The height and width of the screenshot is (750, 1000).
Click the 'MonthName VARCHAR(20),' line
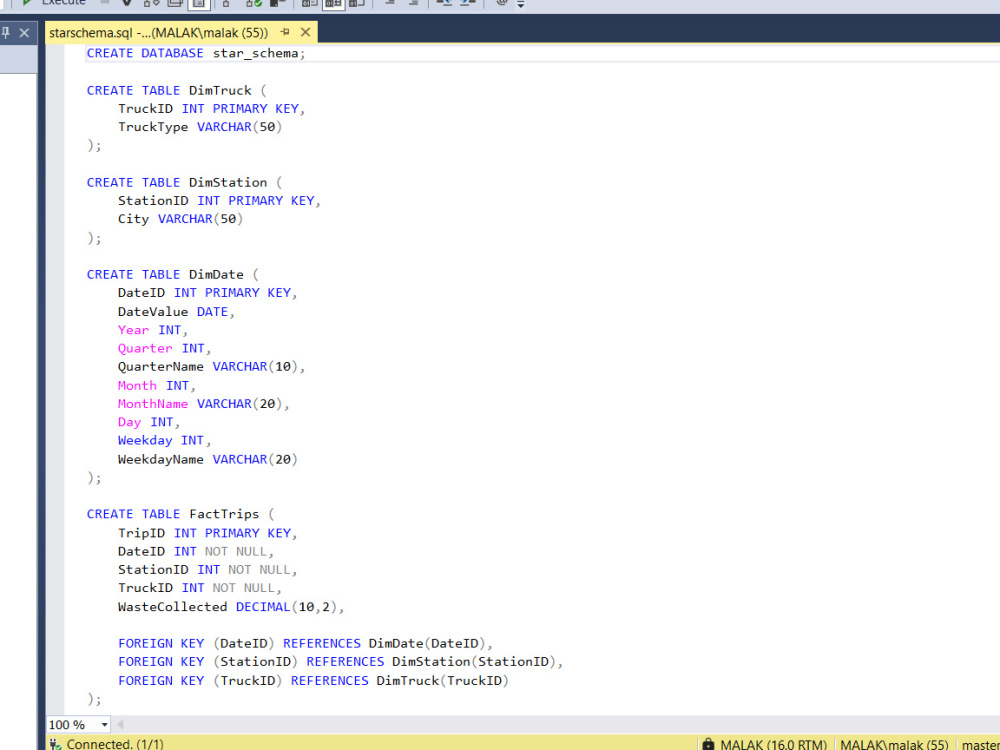pyautogui.click(x=204, y=404)
